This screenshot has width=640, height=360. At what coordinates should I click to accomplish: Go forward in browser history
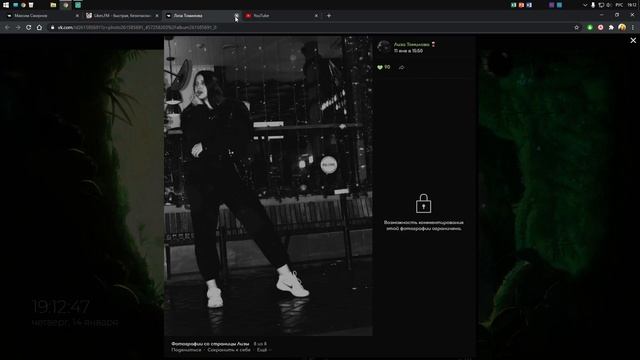(18, 27)
